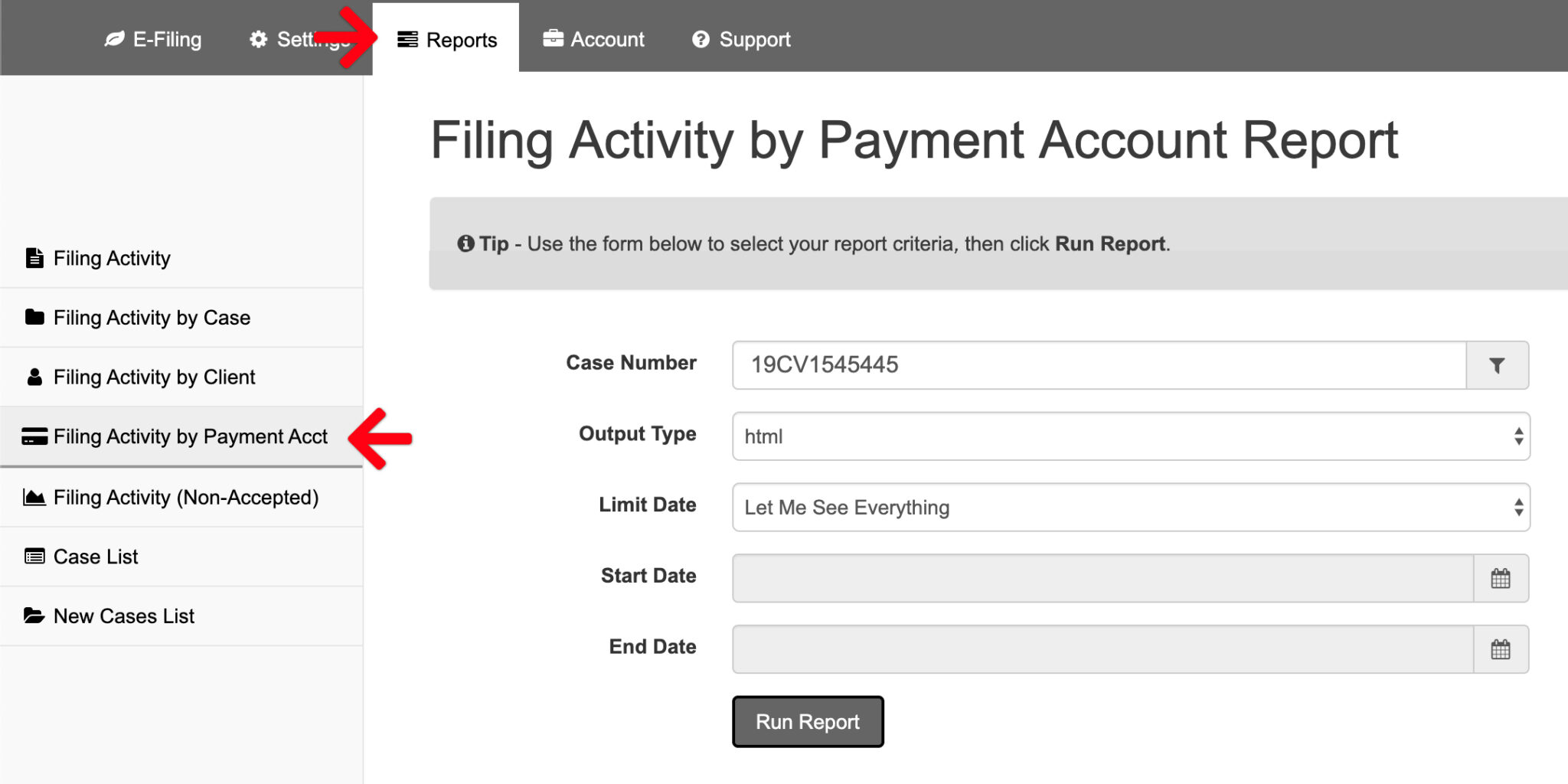Click the folder icon for Filing Activity by Case
This screenshot has width=1568, height=784.
(x=34, y=317)
